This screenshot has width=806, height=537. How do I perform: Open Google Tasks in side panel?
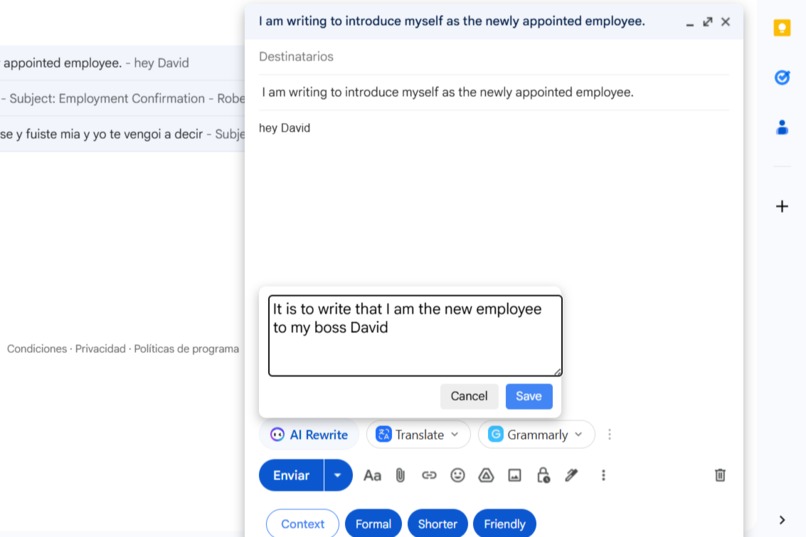[x=782, y=78]
